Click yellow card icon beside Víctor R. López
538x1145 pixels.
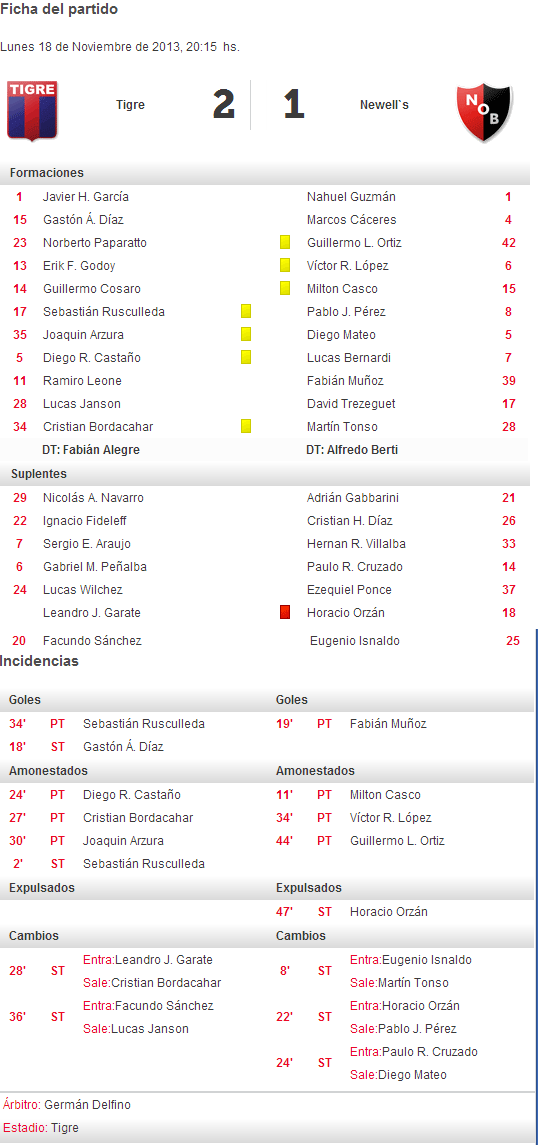[x=285, y=265]
